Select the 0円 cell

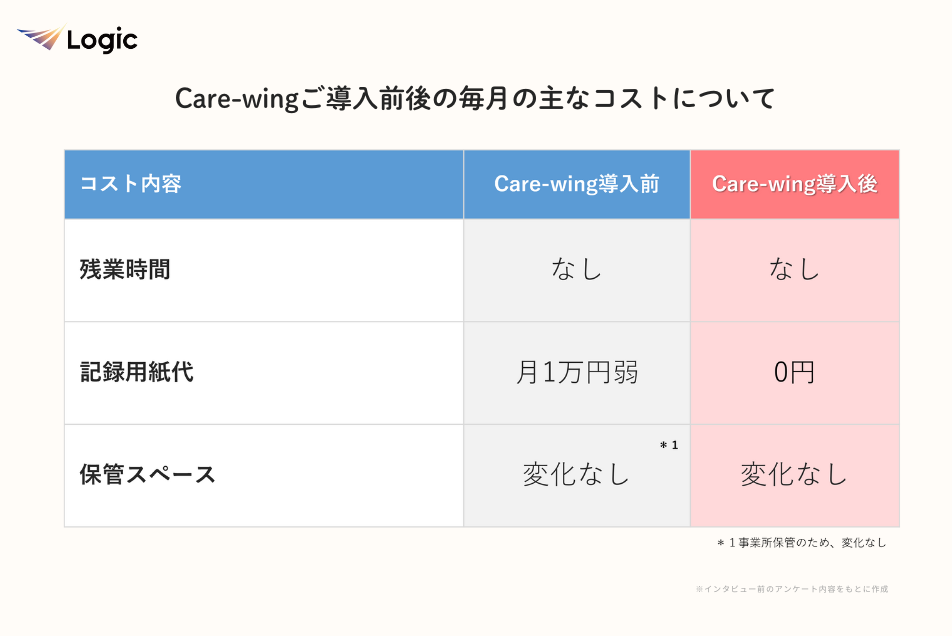click(794, 373)
